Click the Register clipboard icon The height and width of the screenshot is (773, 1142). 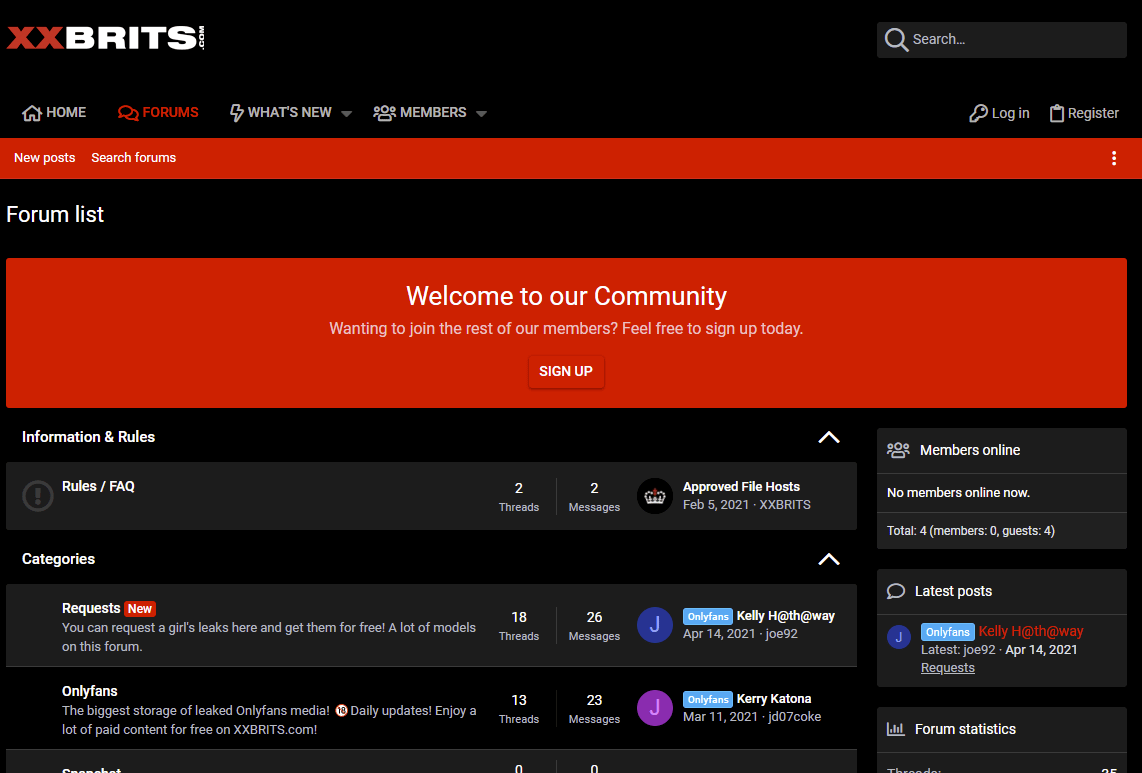pyautogui.click(x=1057, y=113)
